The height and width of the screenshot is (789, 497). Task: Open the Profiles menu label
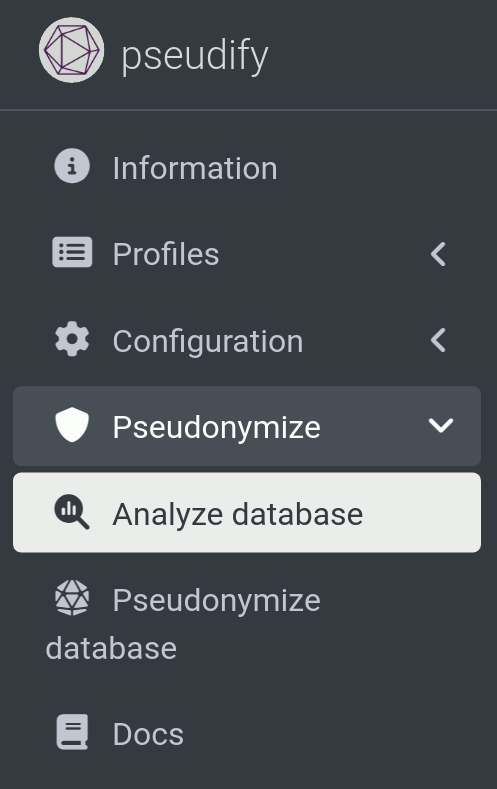[x=166, y=254]
